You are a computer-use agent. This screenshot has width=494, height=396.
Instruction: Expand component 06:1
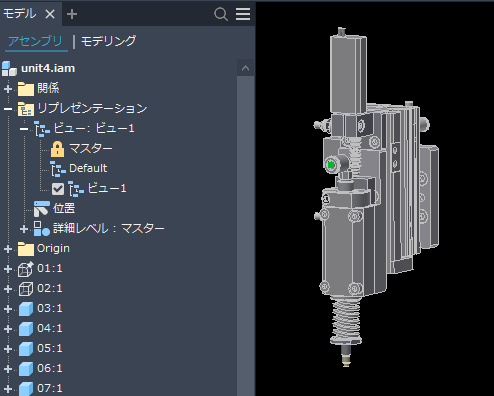pyautogui.click(x=8, y=369)
